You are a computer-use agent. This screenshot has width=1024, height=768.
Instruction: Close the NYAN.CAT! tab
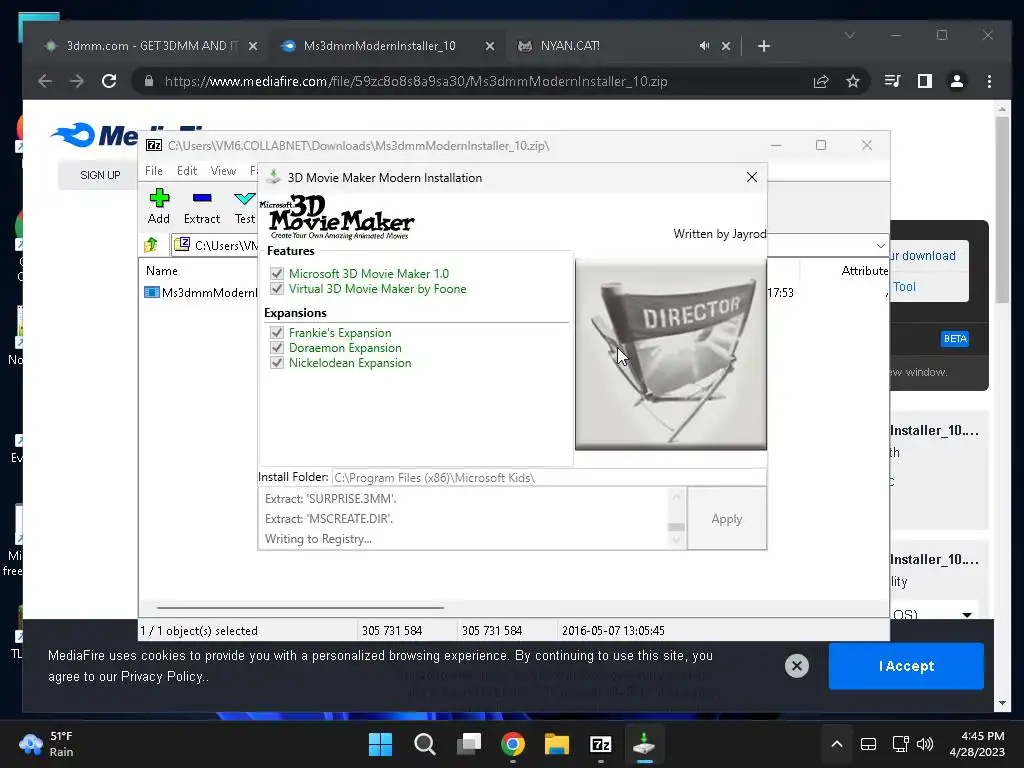[726, 46]
